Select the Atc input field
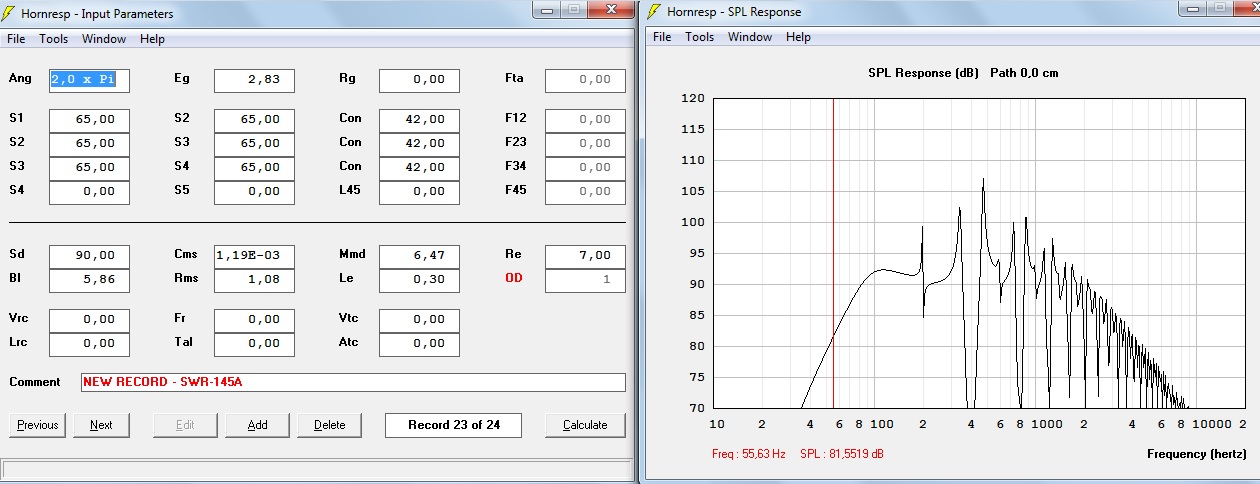 (x=419, y=344)
